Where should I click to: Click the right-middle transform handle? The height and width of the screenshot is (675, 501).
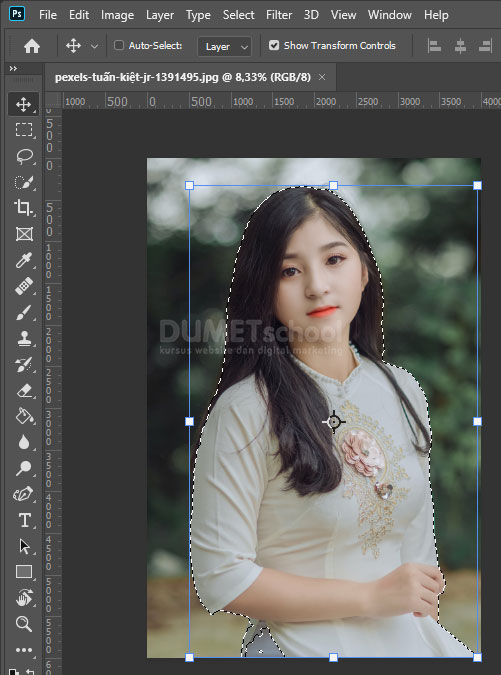click(x=477, y=421)
